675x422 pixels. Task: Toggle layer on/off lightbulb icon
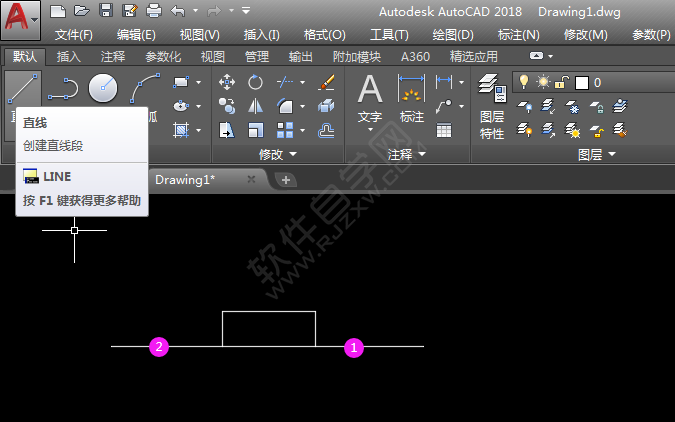tap(524, 82)
